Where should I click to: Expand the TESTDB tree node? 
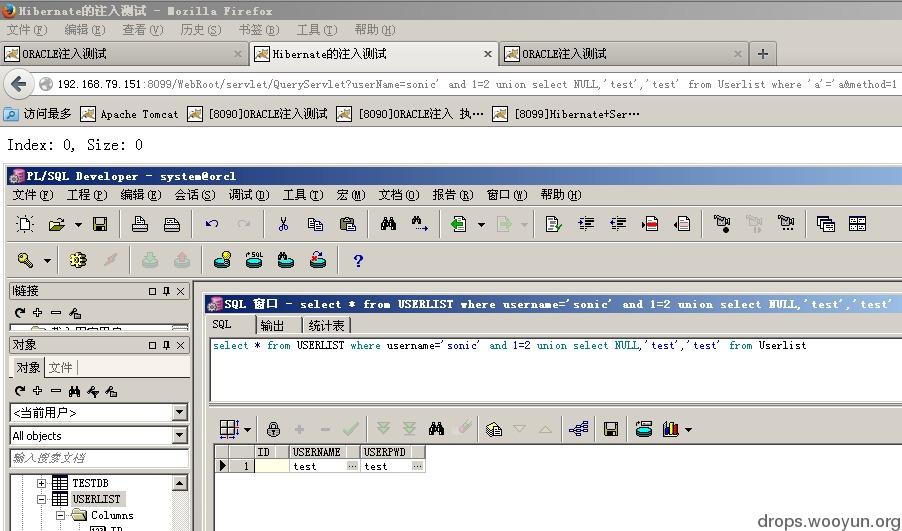click(x=42, y=483)
